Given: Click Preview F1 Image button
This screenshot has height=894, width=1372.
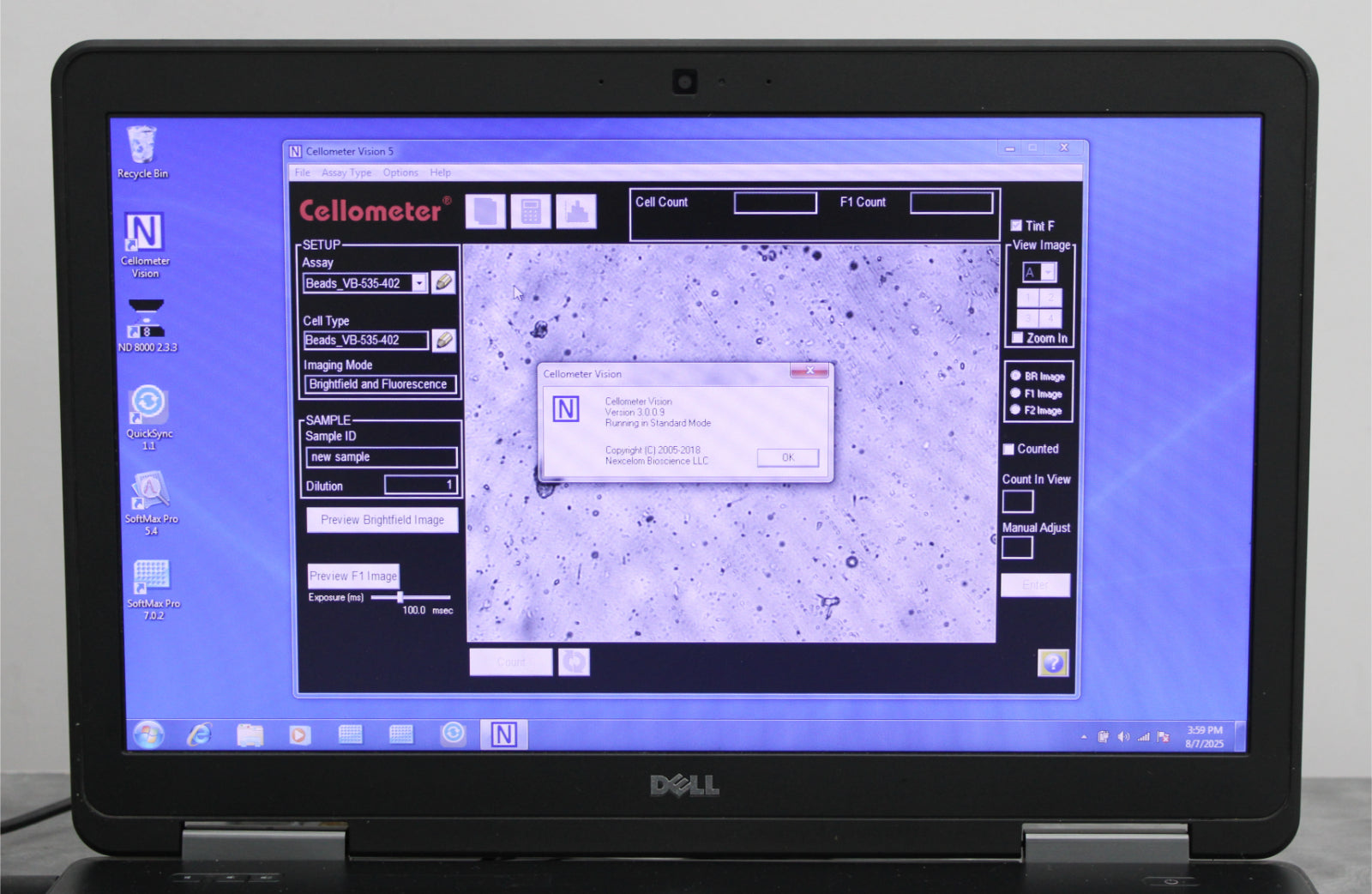Looking at the screenshot, I should 353,576.
